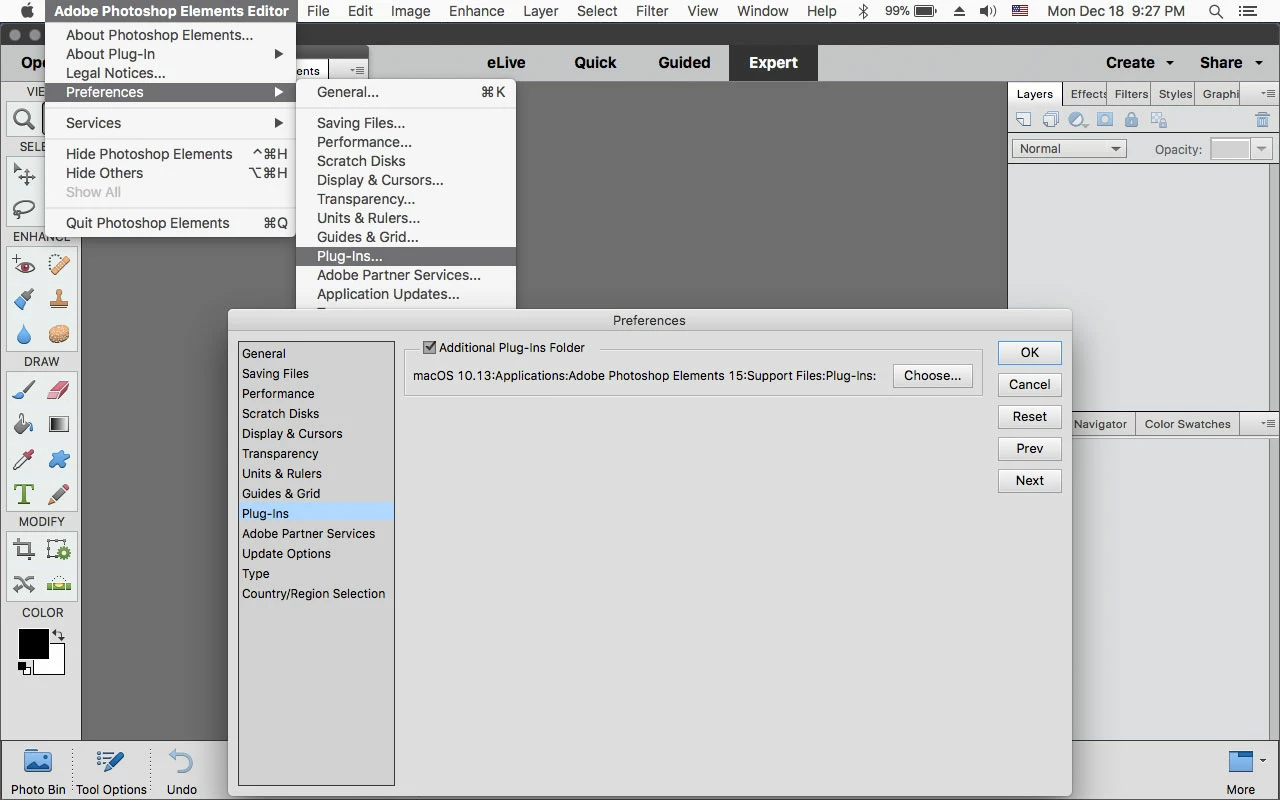Select the Eraser tool
The width and height of the screenshot is (1280, 800).
click(x=59, y=390)
